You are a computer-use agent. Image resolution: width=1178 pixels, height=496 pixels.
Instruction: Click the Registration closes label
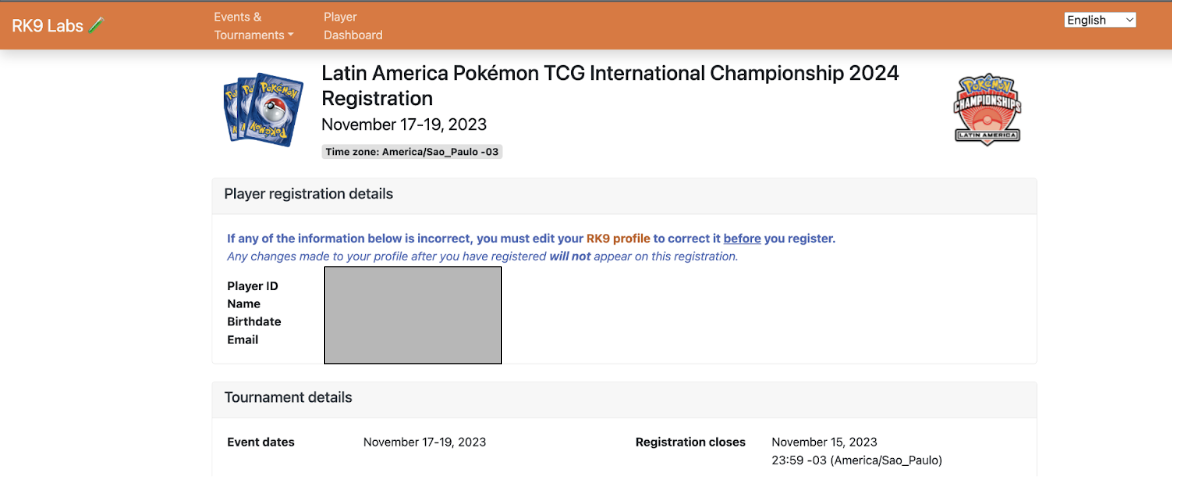click(x=690, y=442)
